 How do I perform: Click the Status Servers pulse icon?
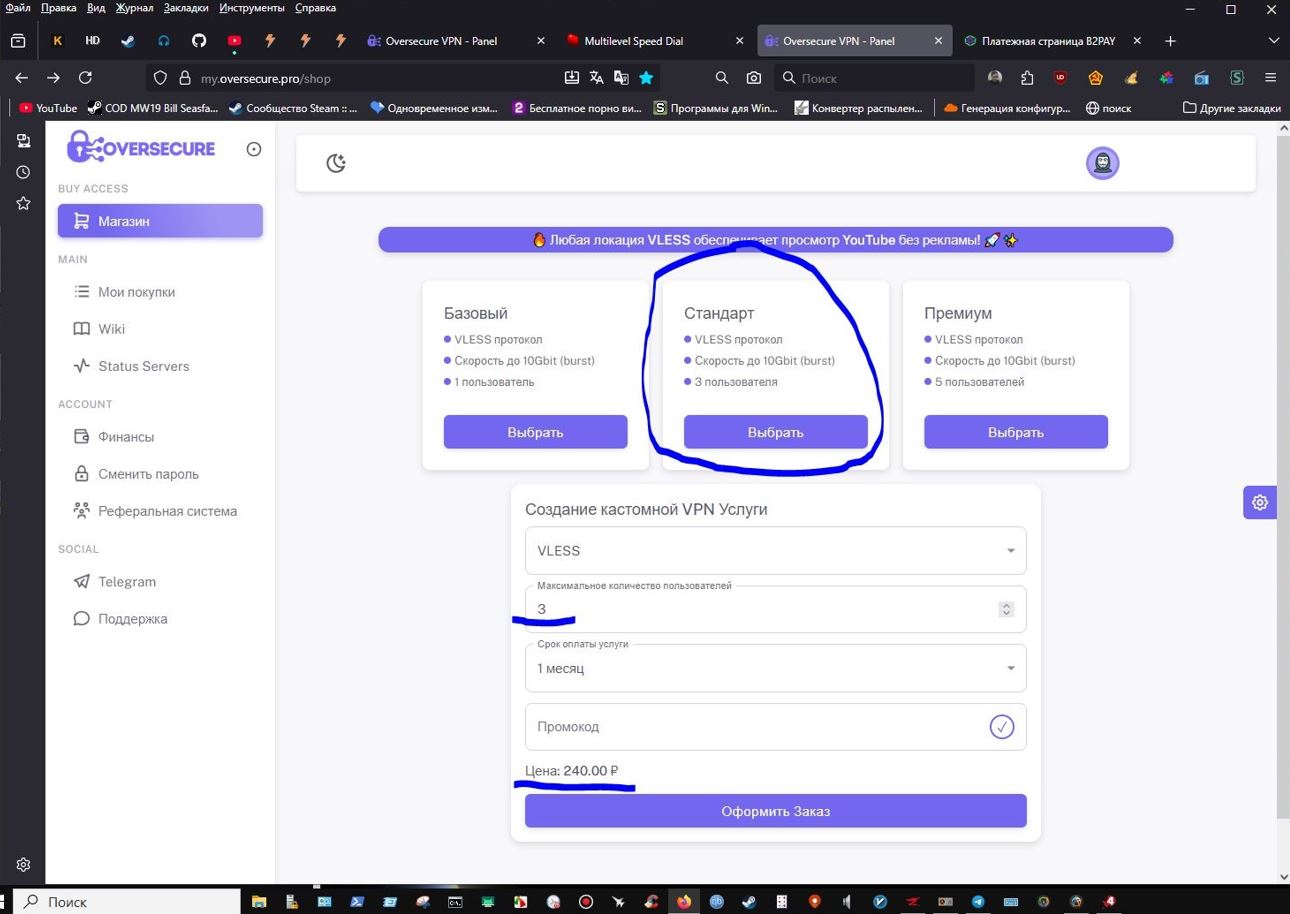82,366
